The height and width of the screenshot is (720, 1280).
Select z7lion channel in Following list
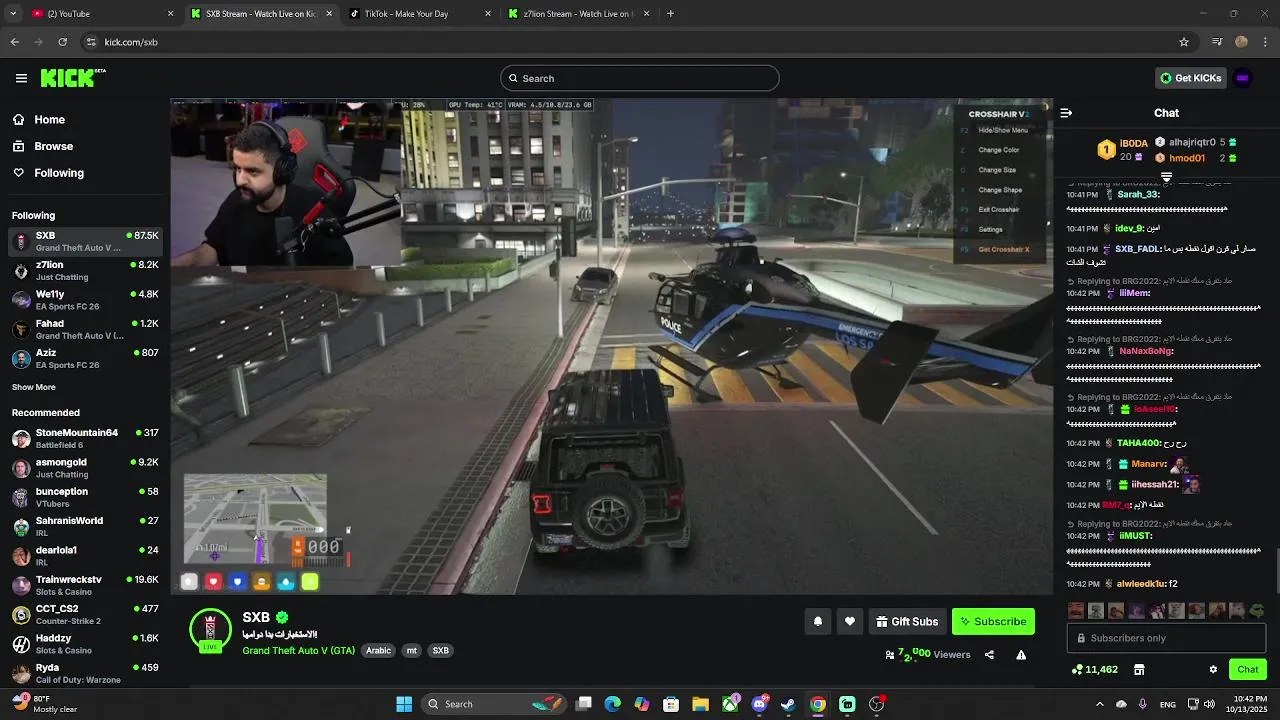pyautogui.click(x=85, y=270)
